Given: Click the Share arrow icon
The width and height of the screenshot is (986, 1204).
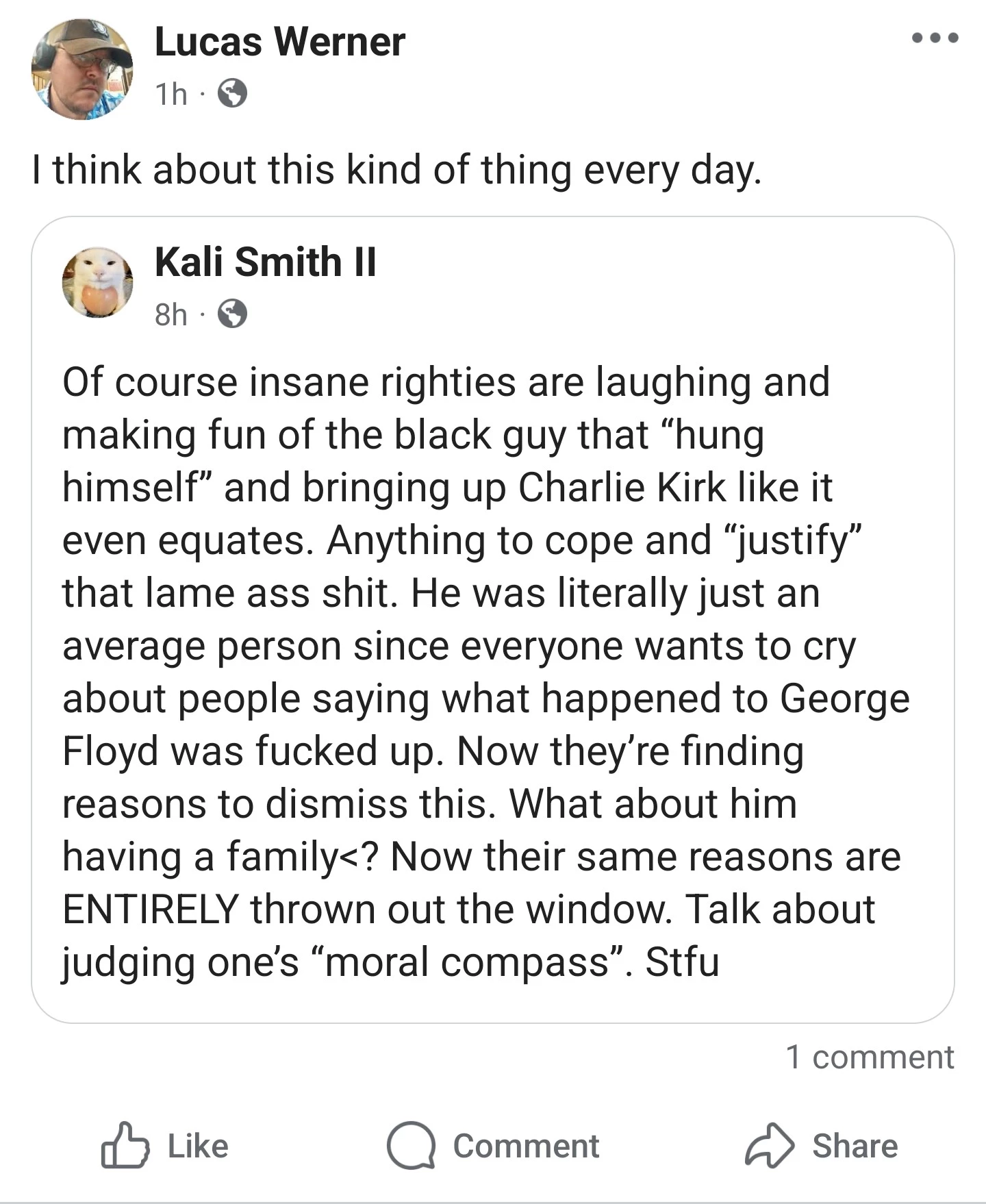Looking at the screenshot, I should click(770, 1146).
